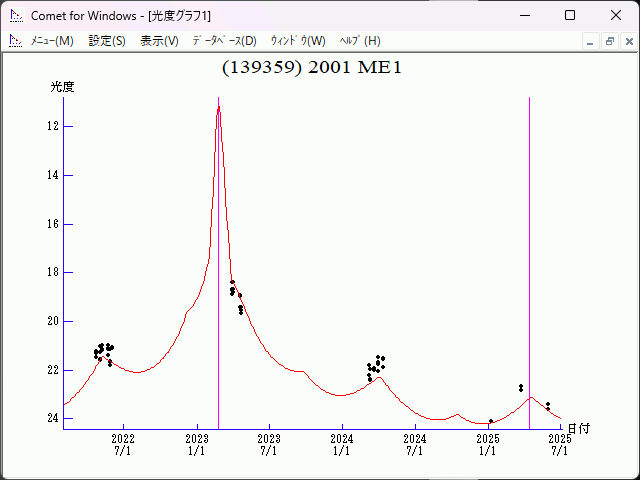Click the magenta vertical line on the graph

(218, 300)
